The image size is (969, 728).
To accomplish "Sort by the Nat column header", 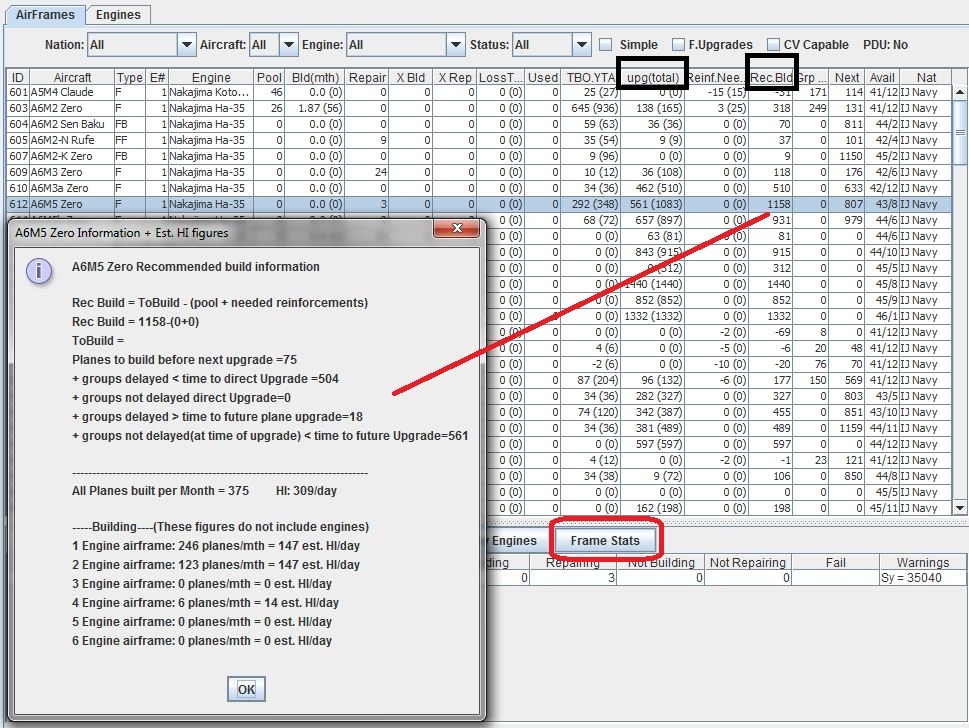I will tap(926, 77).
